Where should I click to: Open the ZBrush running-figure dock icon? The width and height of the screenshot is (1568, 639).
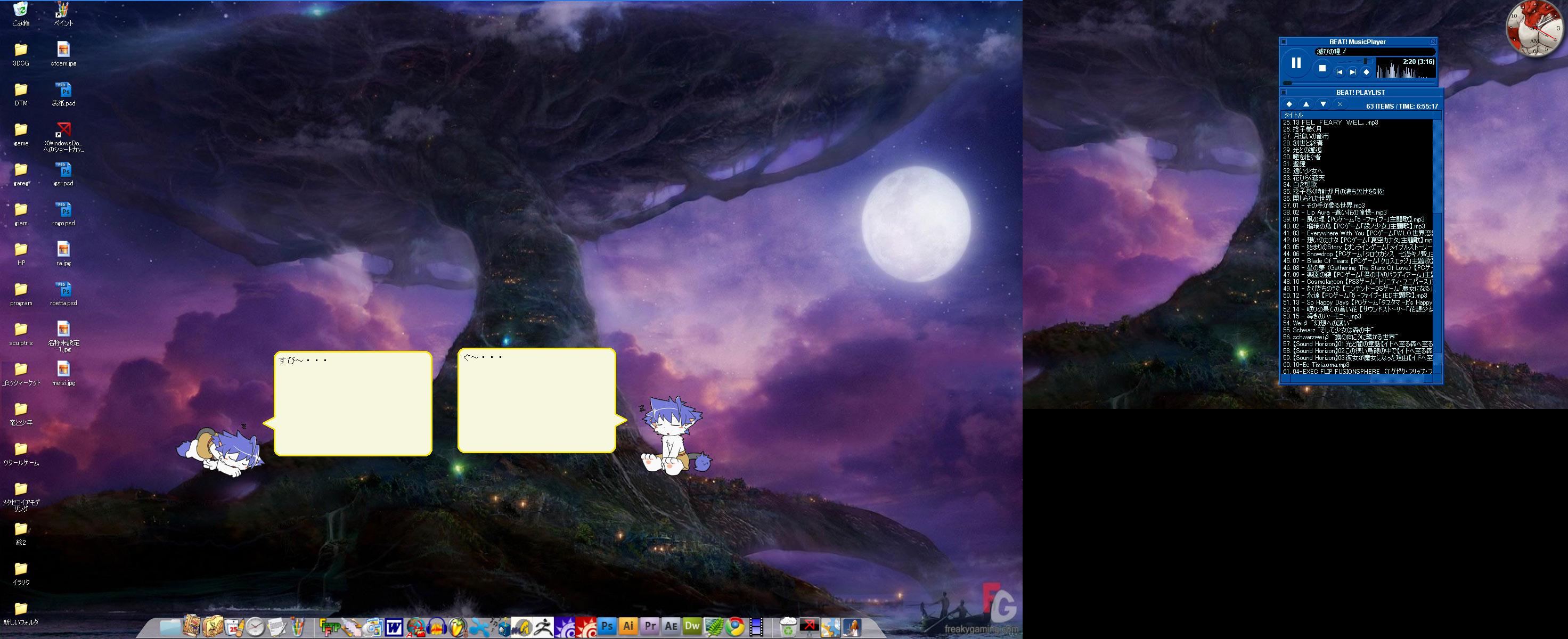pos(543,627)
